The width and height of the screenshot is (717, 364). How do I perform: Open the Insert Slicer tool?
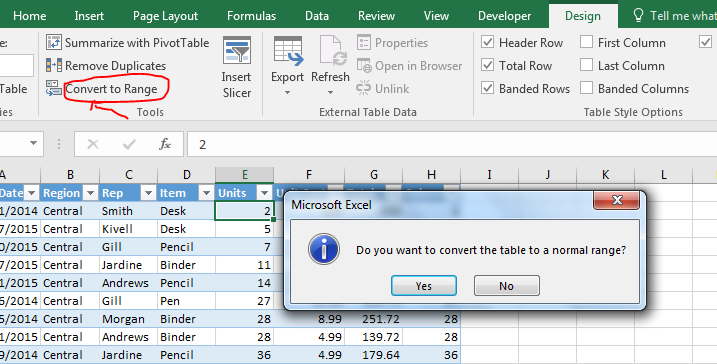coord(236,68)
